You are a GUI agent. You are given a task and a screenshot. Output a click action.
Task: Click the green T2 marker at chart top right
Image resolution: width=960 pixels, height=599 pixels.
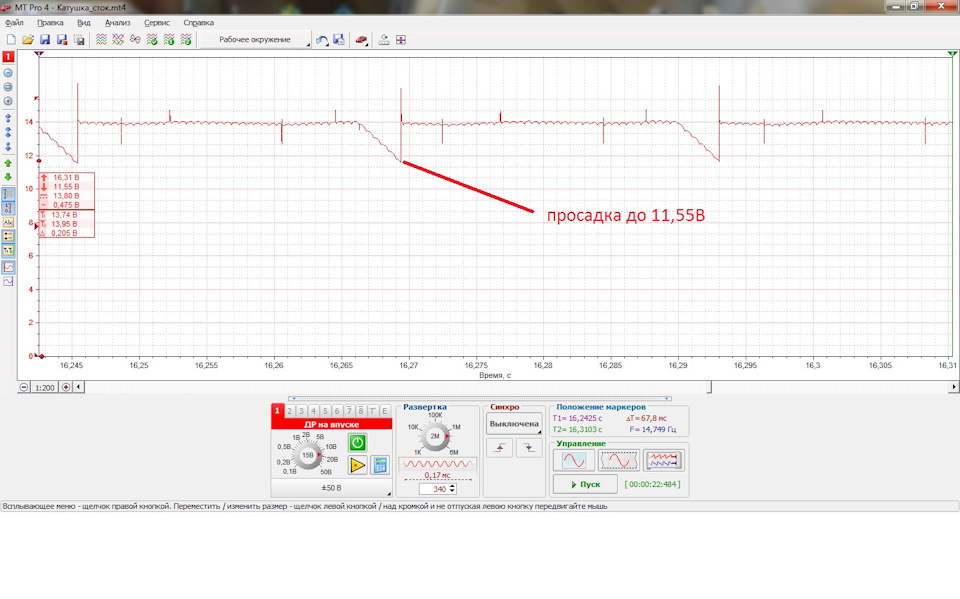pyautogui.click(x=952, y=54)
